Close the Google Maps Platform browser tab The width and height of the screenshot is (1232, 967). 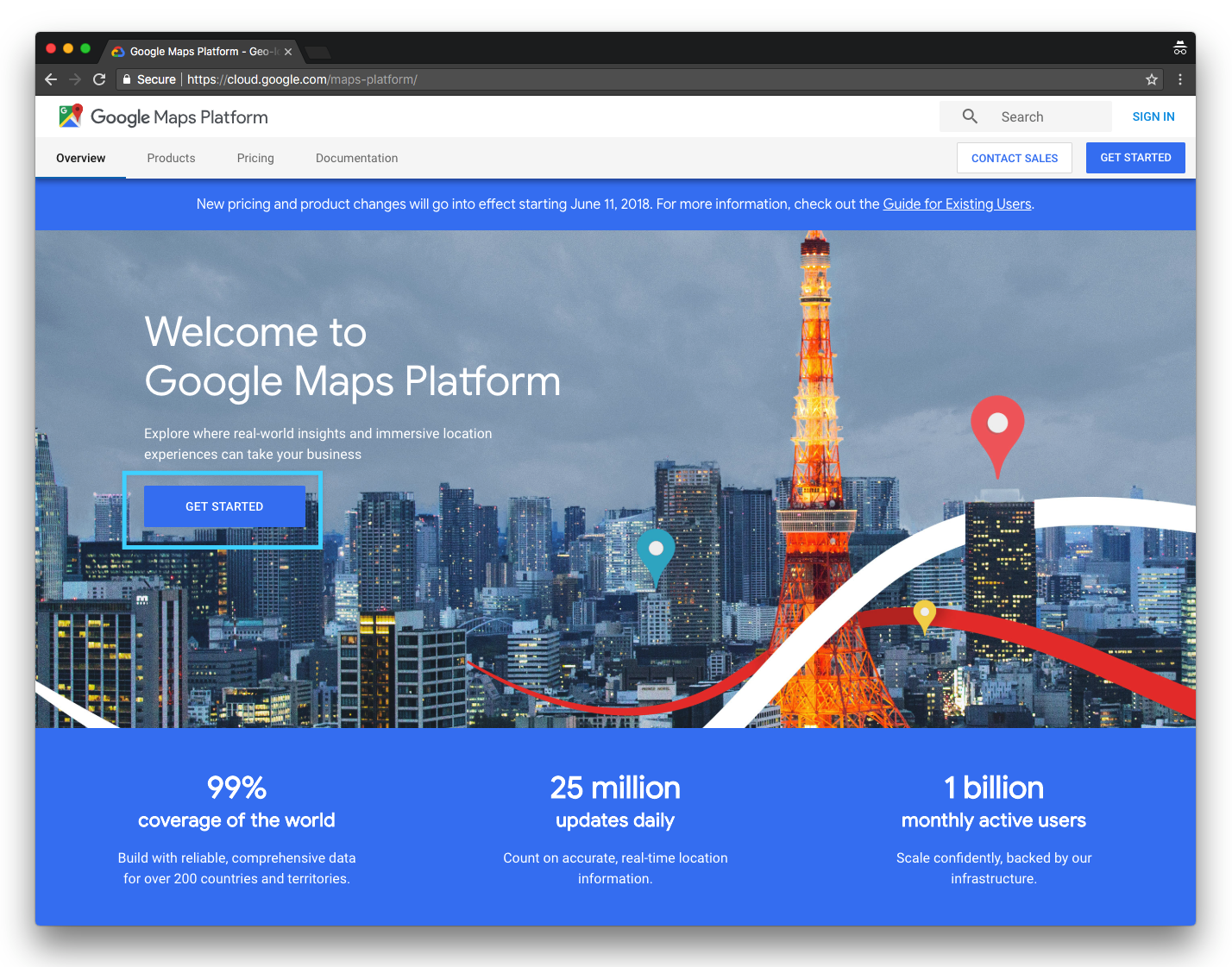288,52
